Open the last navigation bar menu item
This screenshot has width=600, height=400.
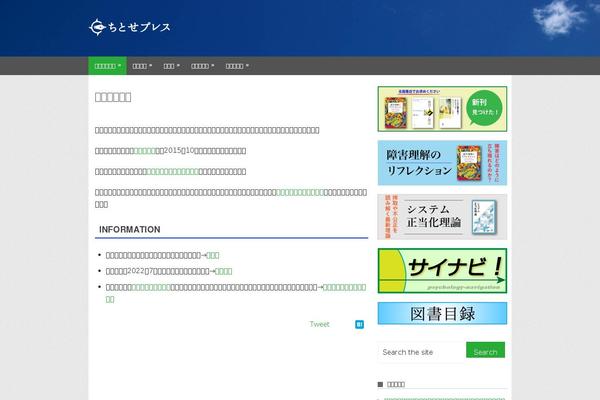point(237,66)
